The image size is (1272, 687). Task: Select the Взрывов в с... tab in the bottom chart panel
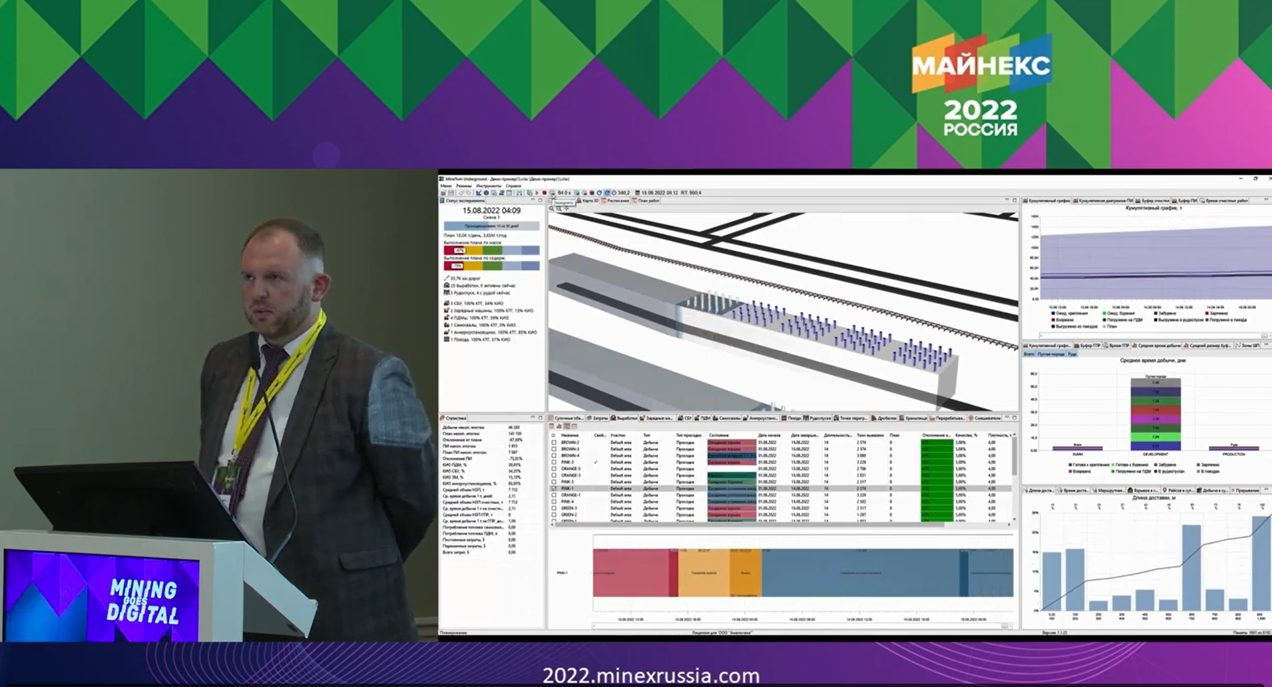click(1144, 490)
